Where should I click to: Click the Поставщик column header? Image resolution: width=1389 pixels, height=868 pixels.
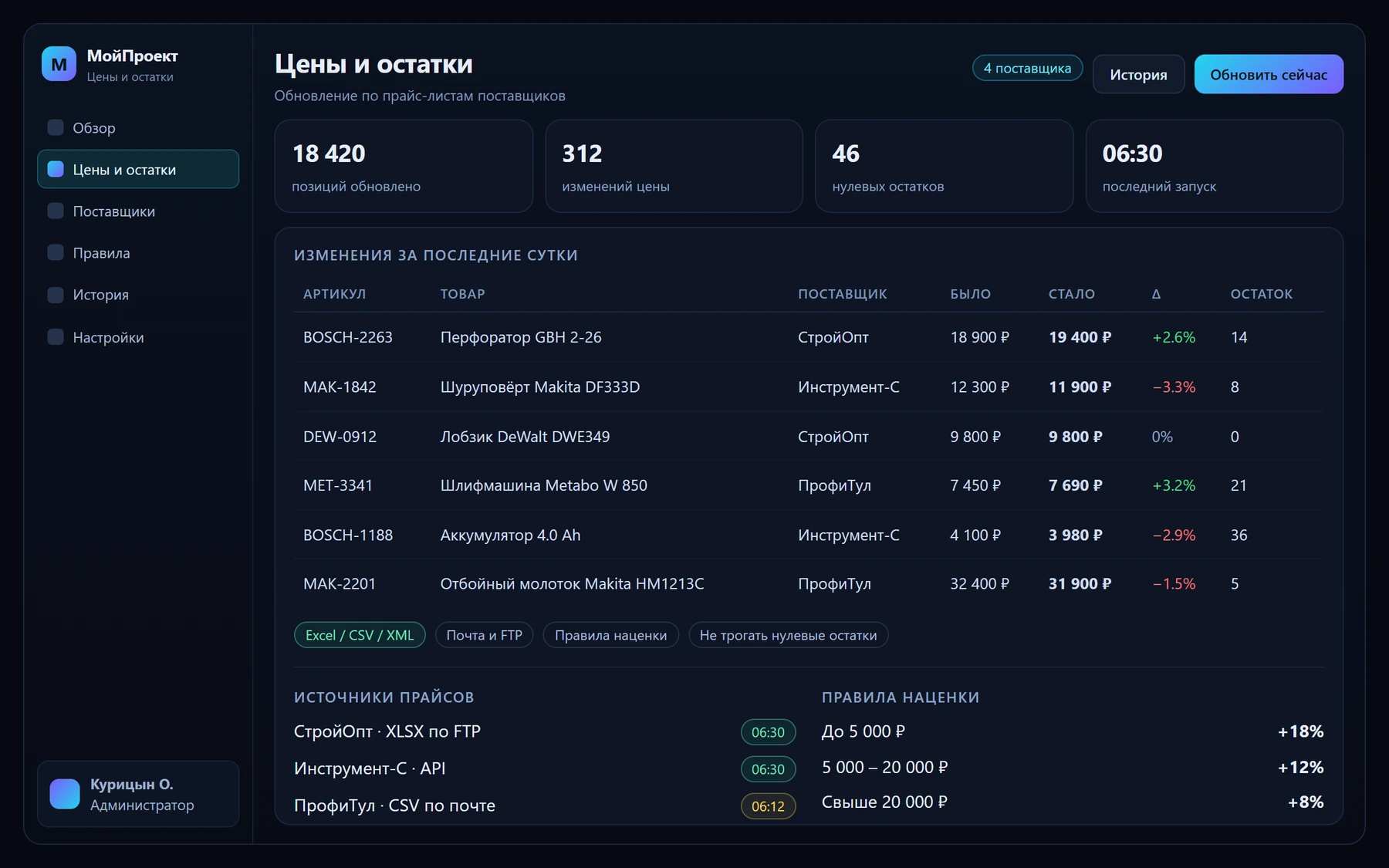(842, 294)
